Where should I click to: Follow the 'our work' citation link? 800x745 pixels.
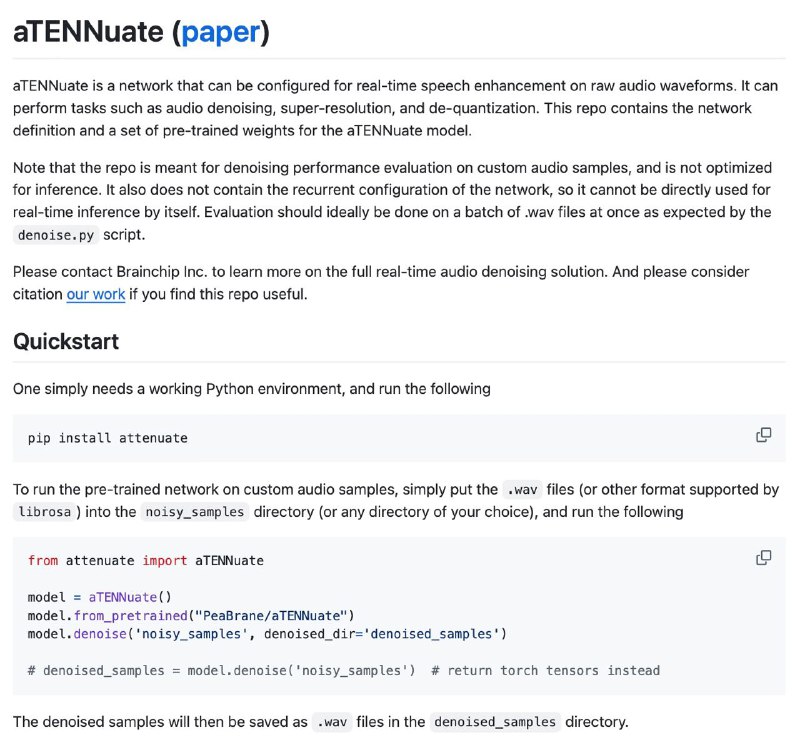pyautogui.click(x=96, y=294)
